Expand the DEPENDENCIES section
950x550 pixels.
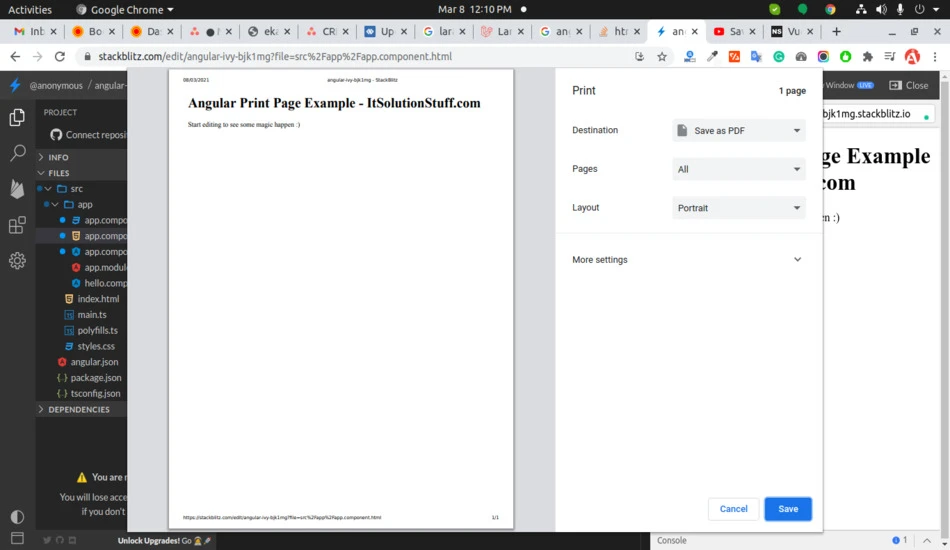coord(81,409)
